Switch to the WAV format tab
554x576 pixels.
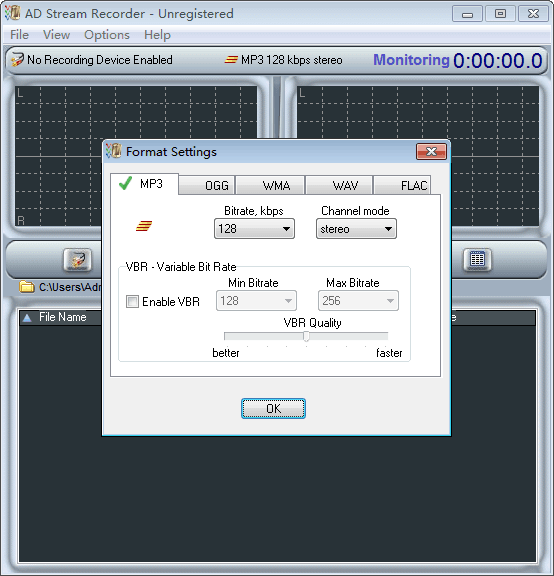(x=339, y=185)
